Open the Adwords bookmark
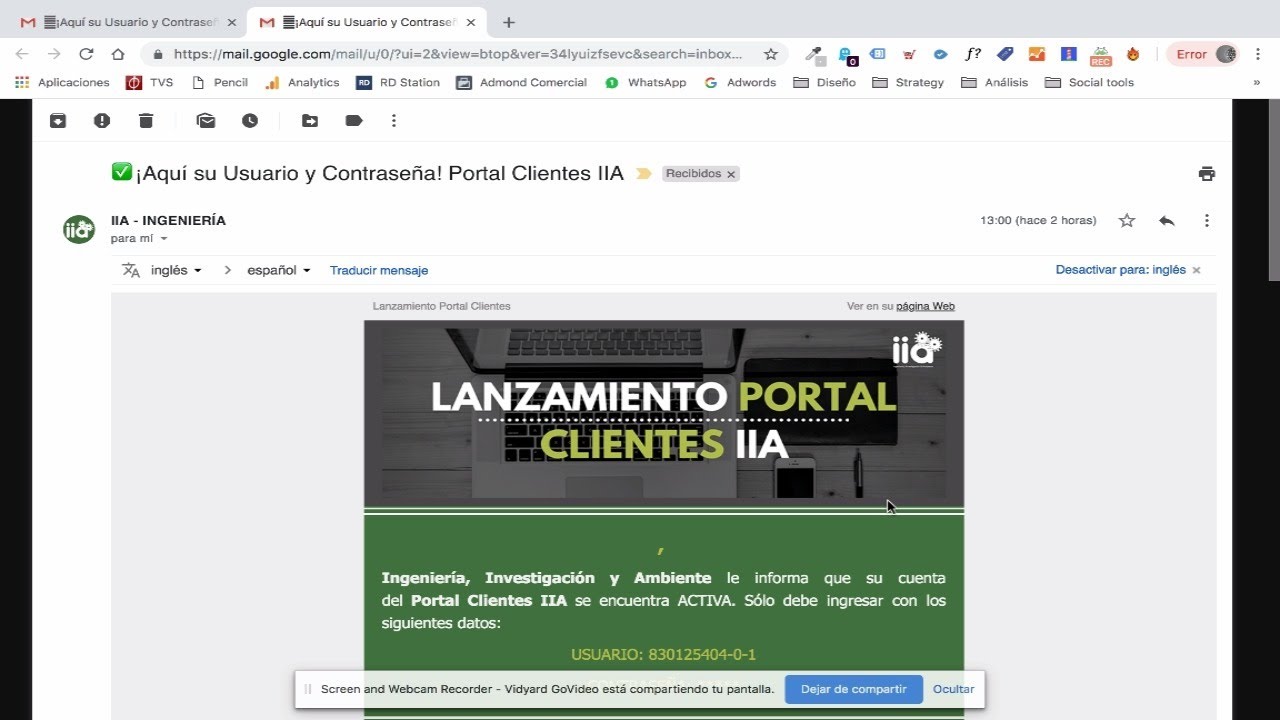 pos(740,83)
